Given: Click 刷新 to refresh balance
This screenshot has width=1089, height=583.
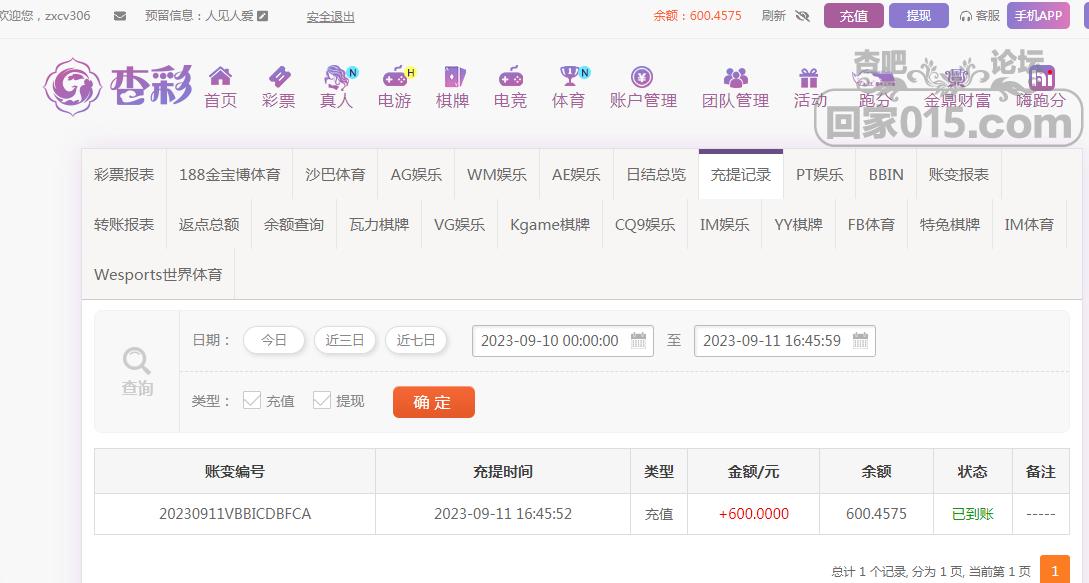Looking at the screenshot, I should [773, 15].
